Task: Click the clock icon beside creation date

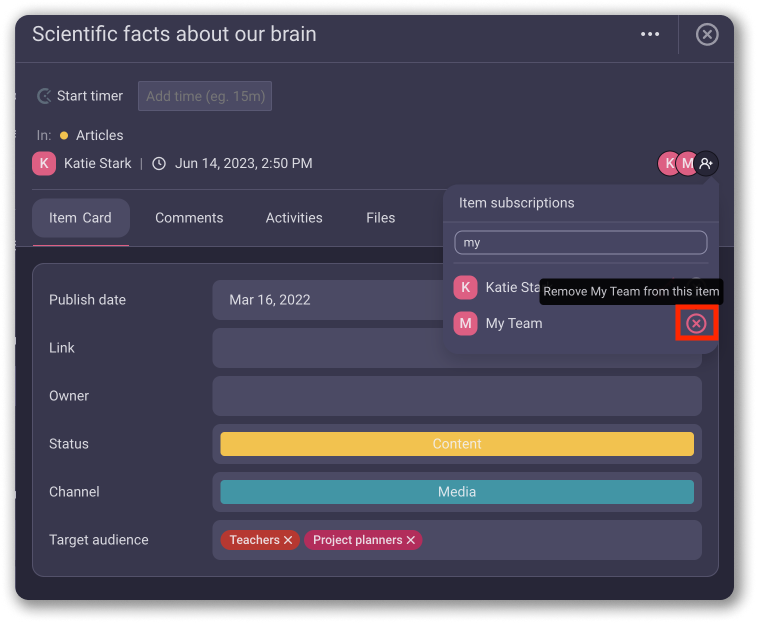Action: click(159, 163)
